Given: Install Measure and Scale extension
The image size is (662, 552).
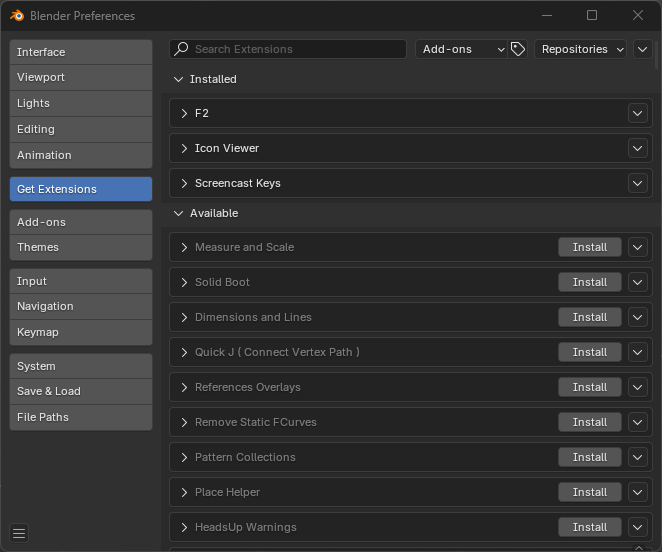Looking at the screenshot, I should 590,247.
